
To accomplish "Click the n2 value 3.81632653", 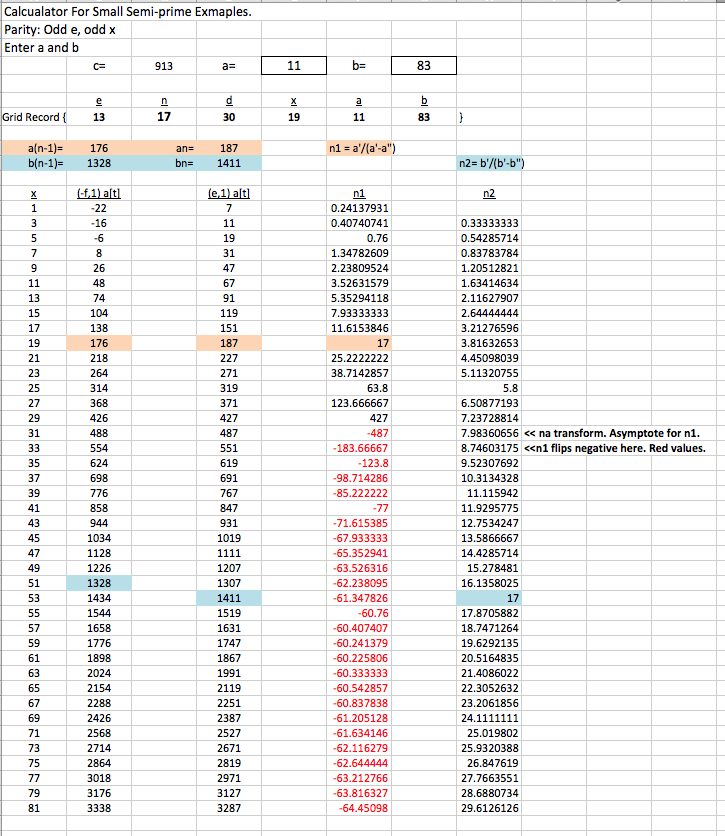I will pos(489,343).
